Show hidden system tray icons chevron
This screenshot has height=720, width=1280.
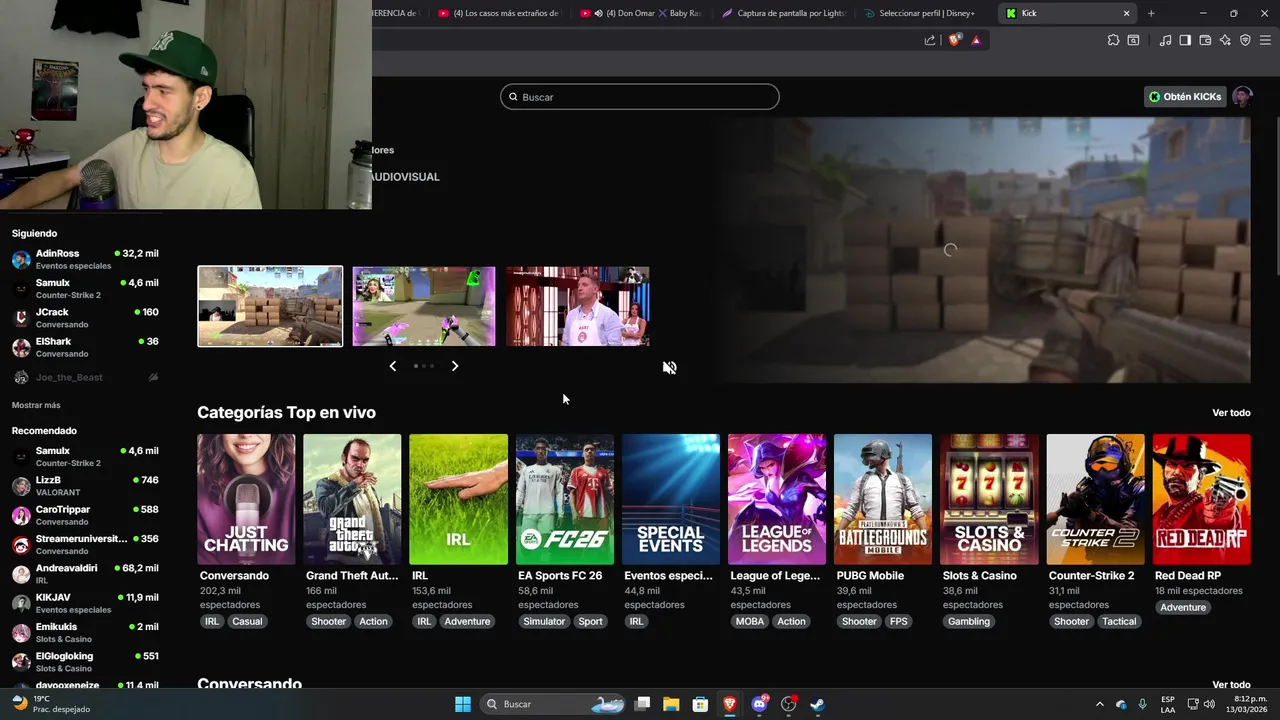coord(1099,704)
